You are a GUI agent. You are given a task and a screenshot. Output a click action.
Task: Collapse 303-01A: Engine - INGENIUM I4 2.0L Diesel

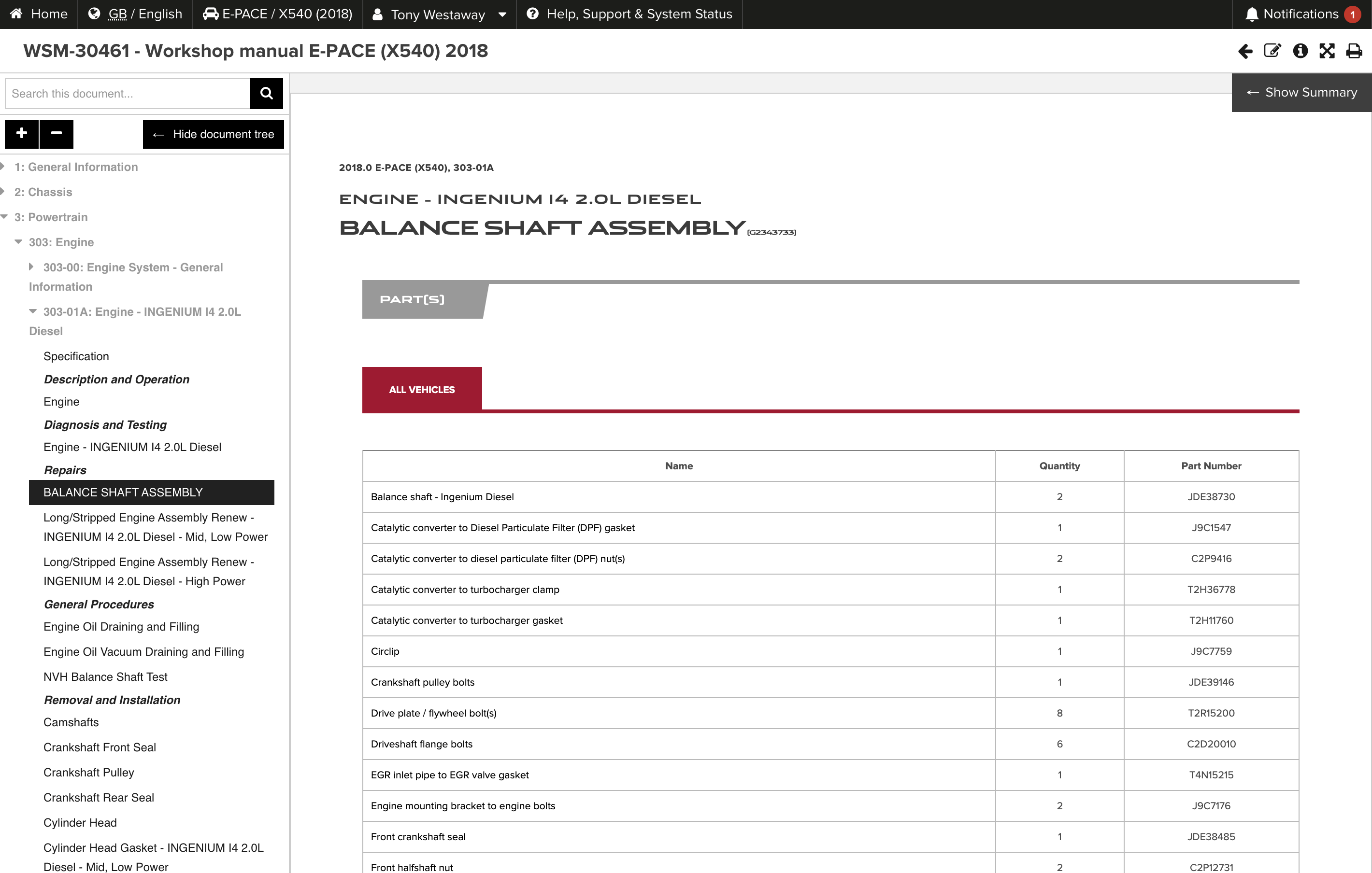point(33,311)
